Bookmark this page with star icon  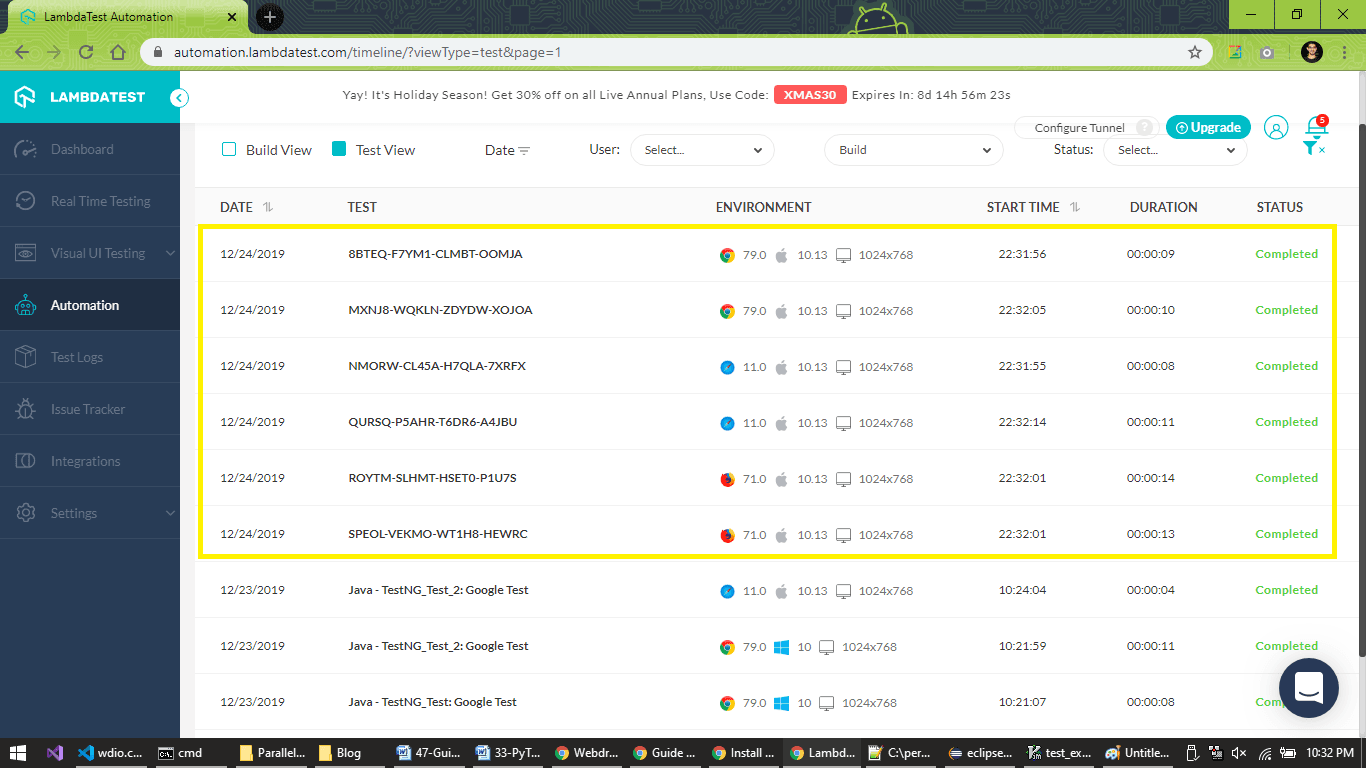(1194, 52)
